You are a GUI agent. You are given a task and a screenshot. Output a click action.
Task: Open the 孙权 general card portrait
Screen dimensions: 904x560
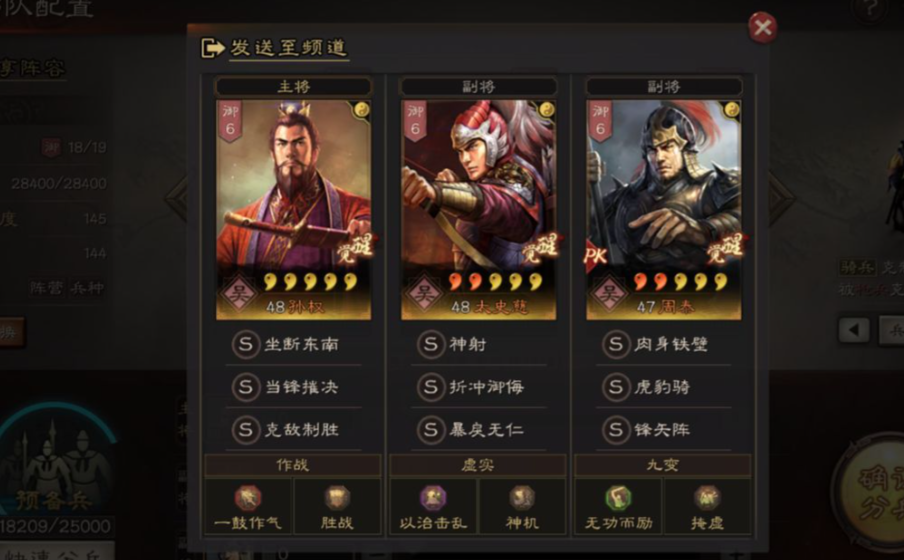coord(293,210)
